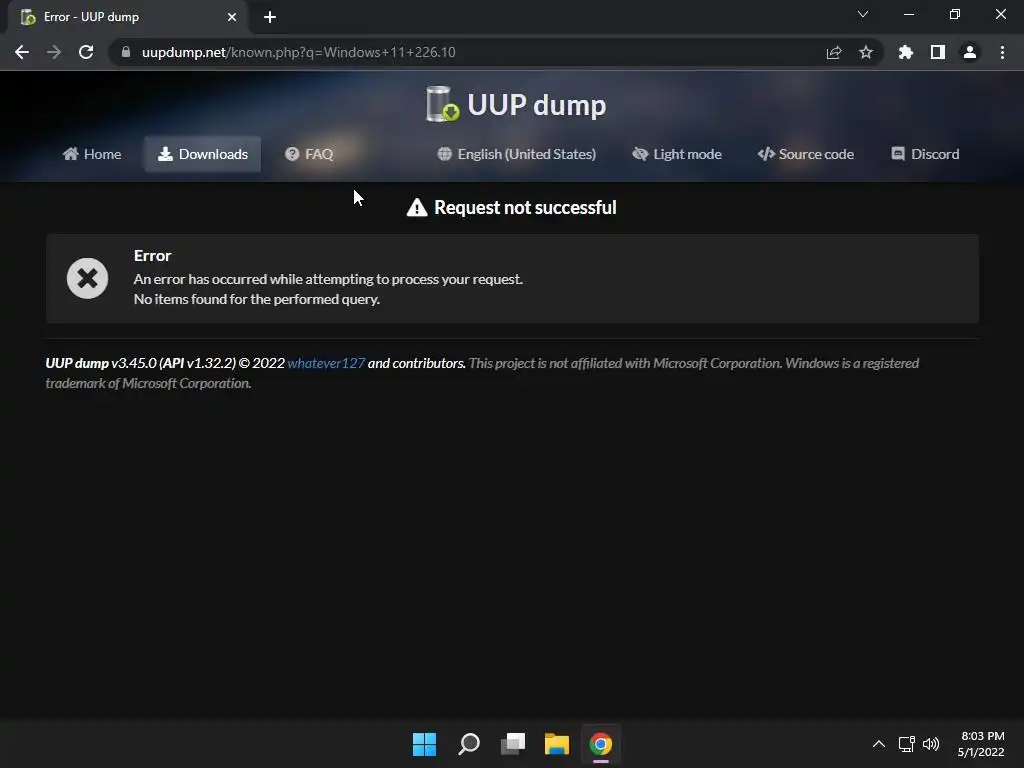Change language from English (United States)
The image size is (1024, 768).
tap(517, 154)
